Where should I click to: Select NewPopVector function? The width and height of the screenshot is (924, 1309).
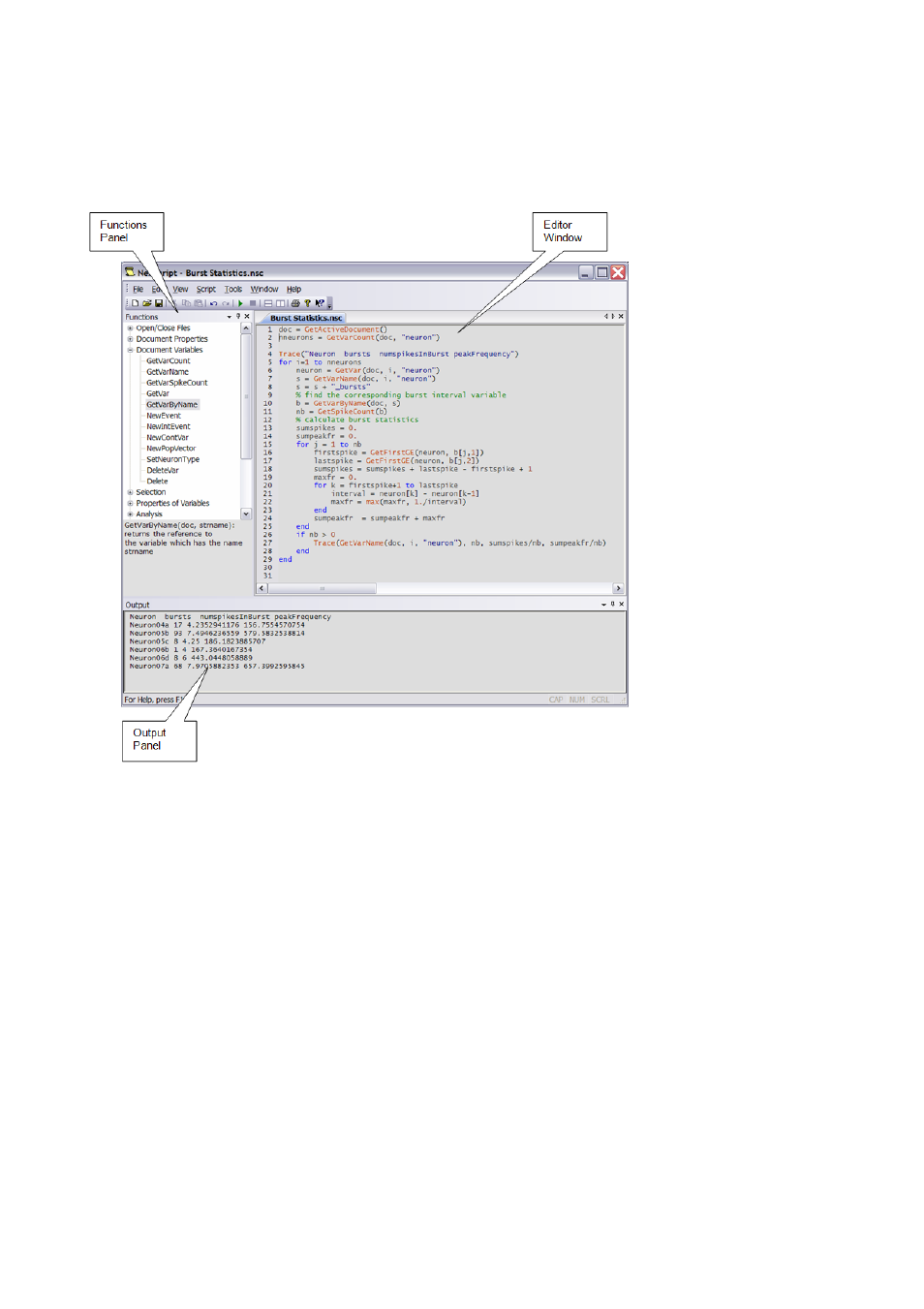click(170, 449)
